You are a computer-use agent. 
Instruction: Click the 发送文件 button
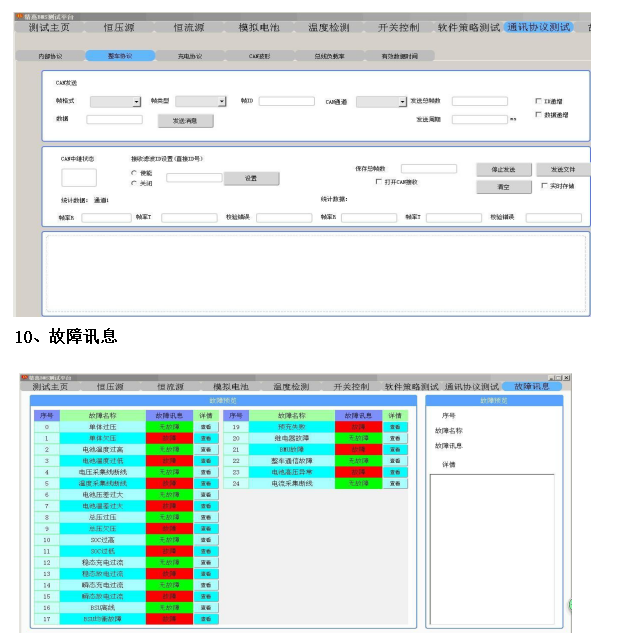562,170
